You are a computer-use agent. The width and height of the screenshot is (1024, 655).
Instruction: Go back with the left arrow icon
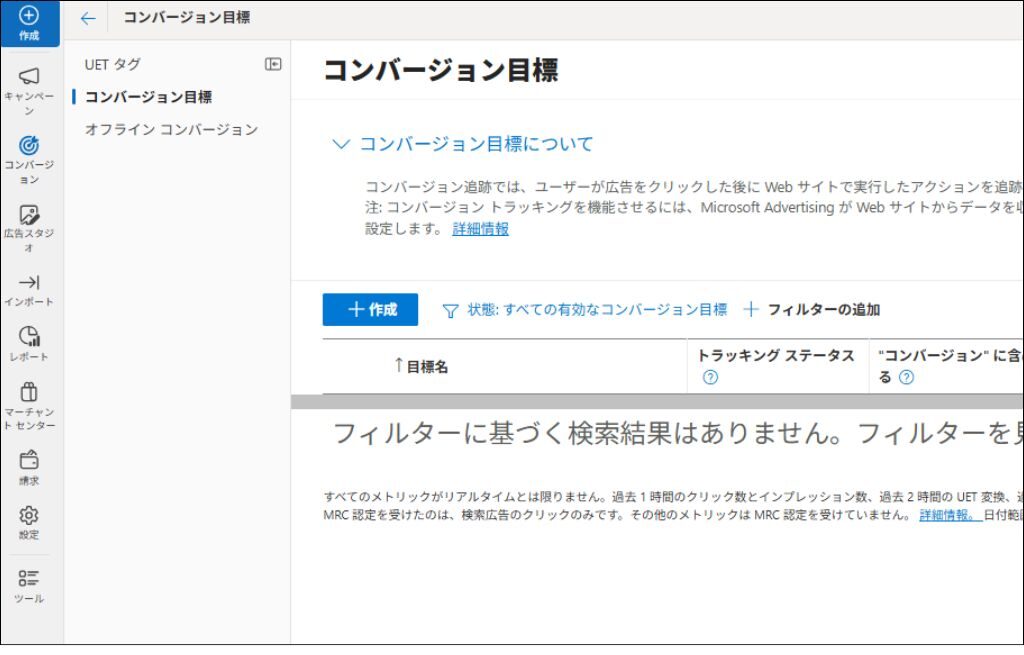tap(88, 18)
